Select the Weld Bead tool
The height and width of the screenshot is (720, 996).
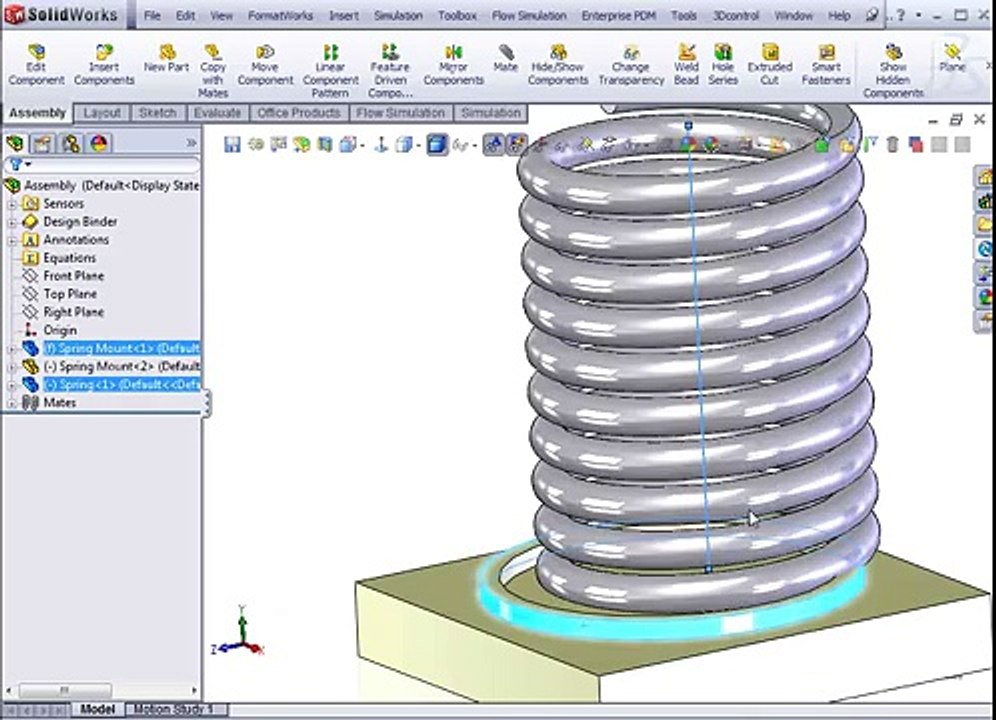pos(686,65)
